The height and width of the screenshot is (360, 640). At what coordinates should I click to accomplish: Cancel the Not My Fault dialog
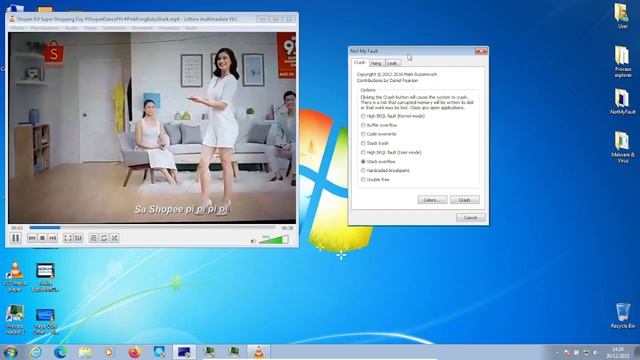pos(471,218)
